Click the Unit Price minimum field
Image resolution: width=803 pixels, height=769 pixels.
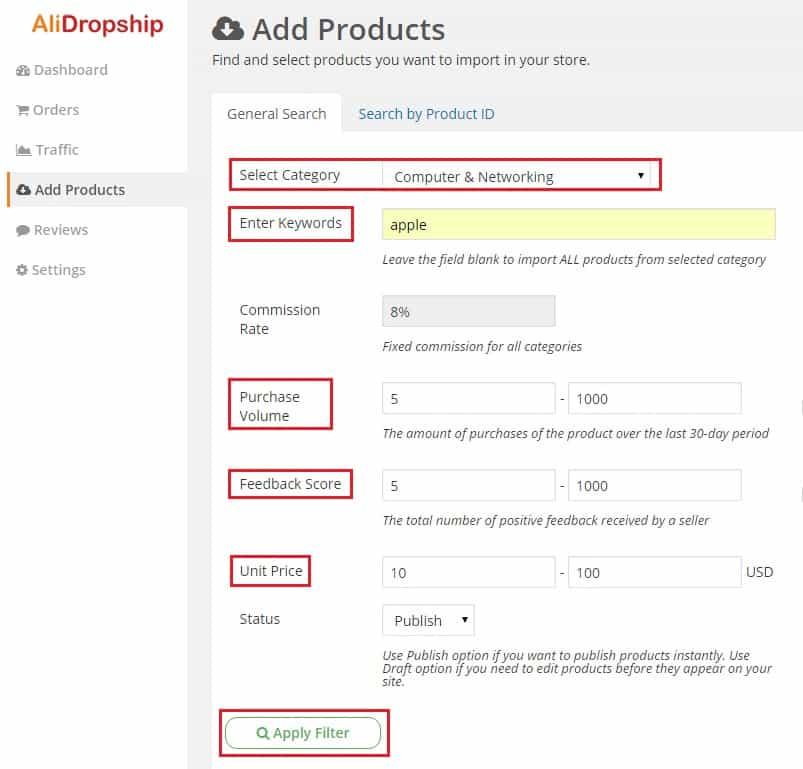coord(469,572)
